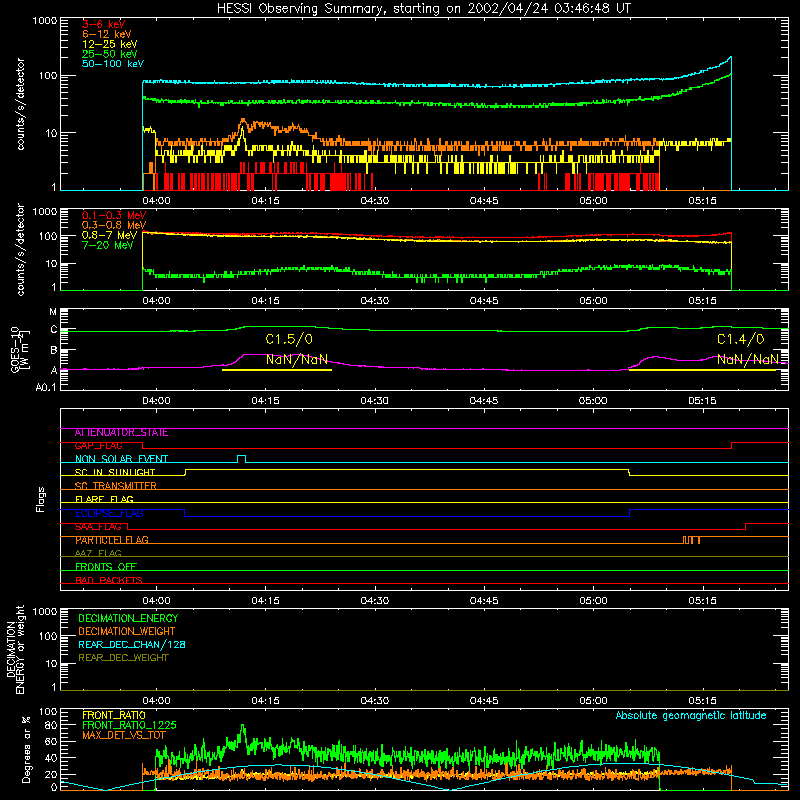This screenshot has width=800, height=800.
Task: Click the 04:45 tick under the MeV panel
Action: pos(484,301)
